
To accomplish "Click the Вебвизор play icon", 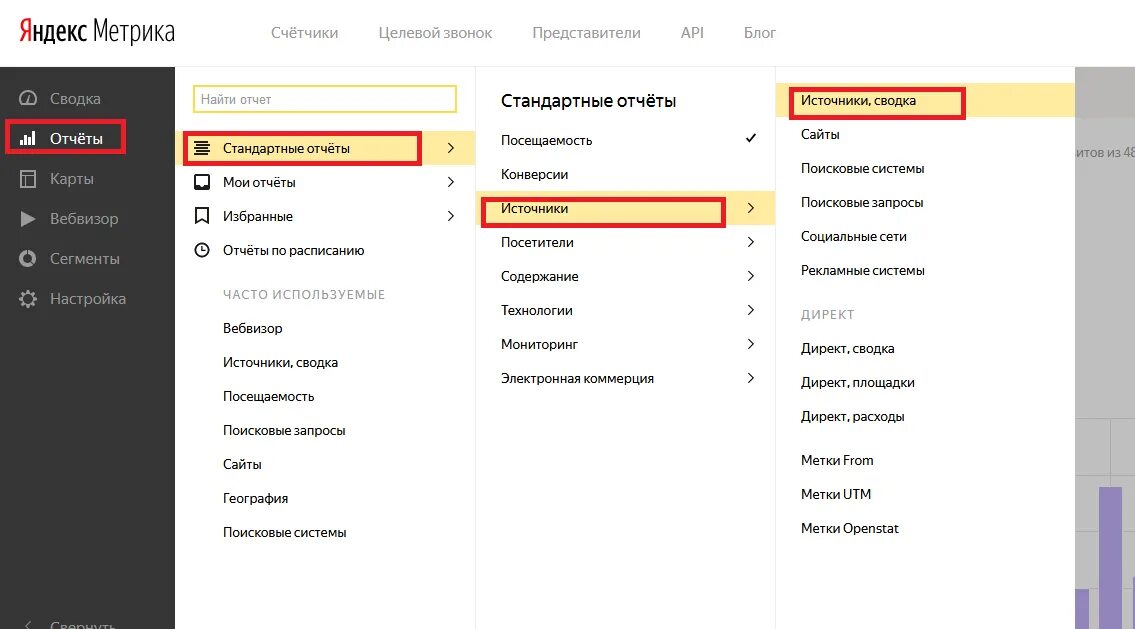I will (x=28, y=219).
